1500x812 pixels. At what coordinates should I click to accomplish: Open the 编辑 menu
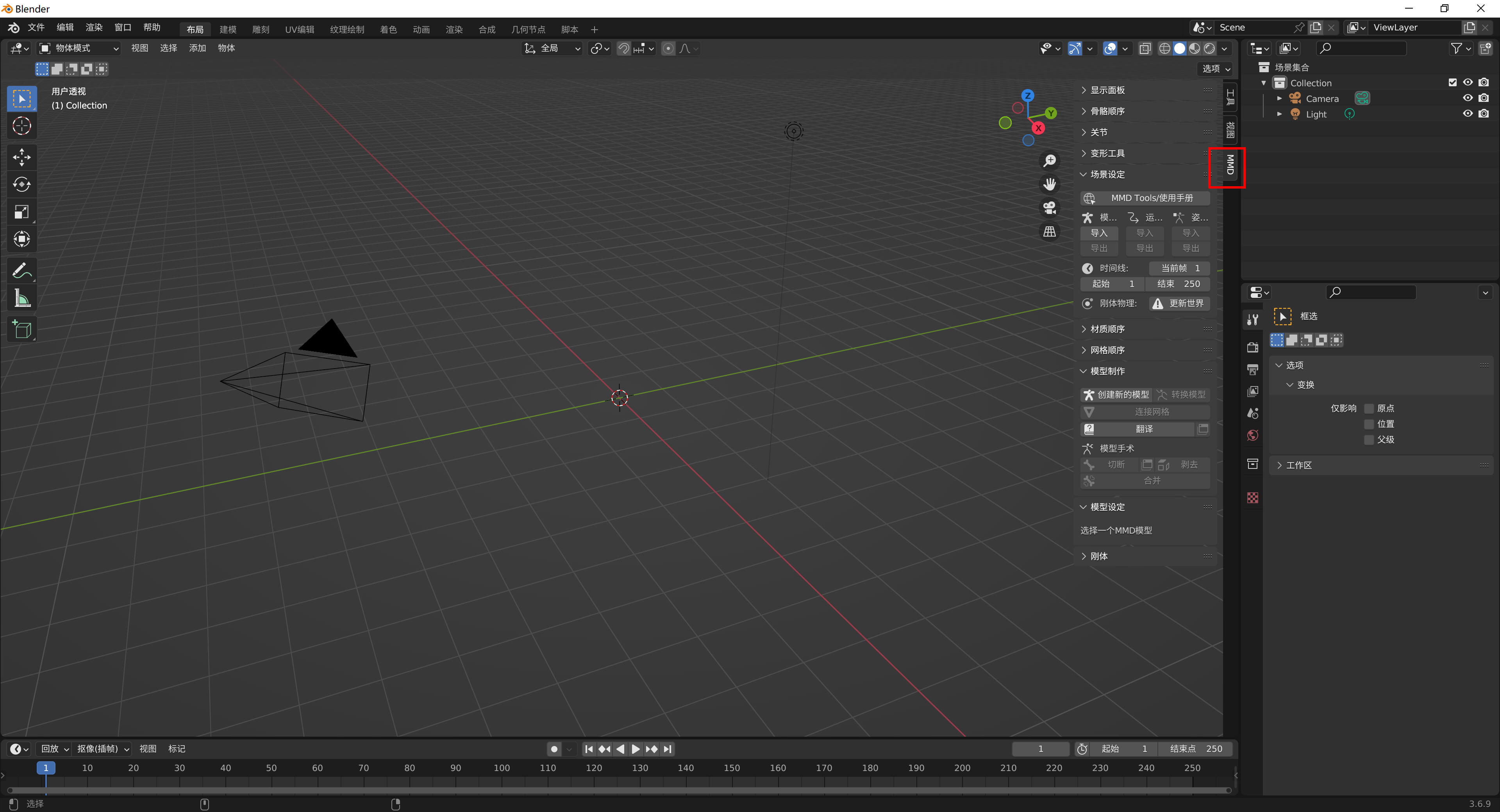coord(64,27)
